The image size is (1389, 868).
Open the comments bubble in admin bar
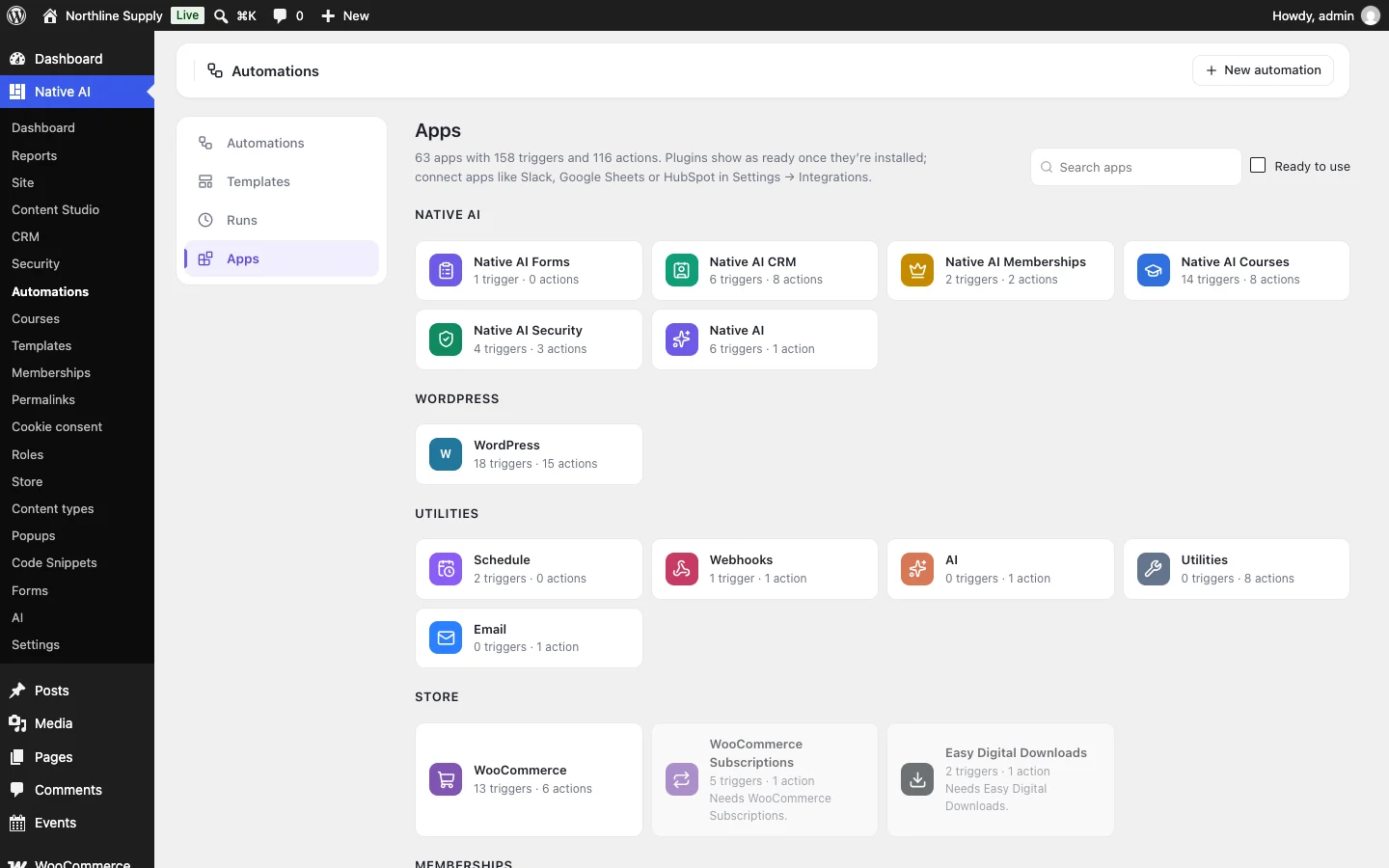[x=287, y=15]
